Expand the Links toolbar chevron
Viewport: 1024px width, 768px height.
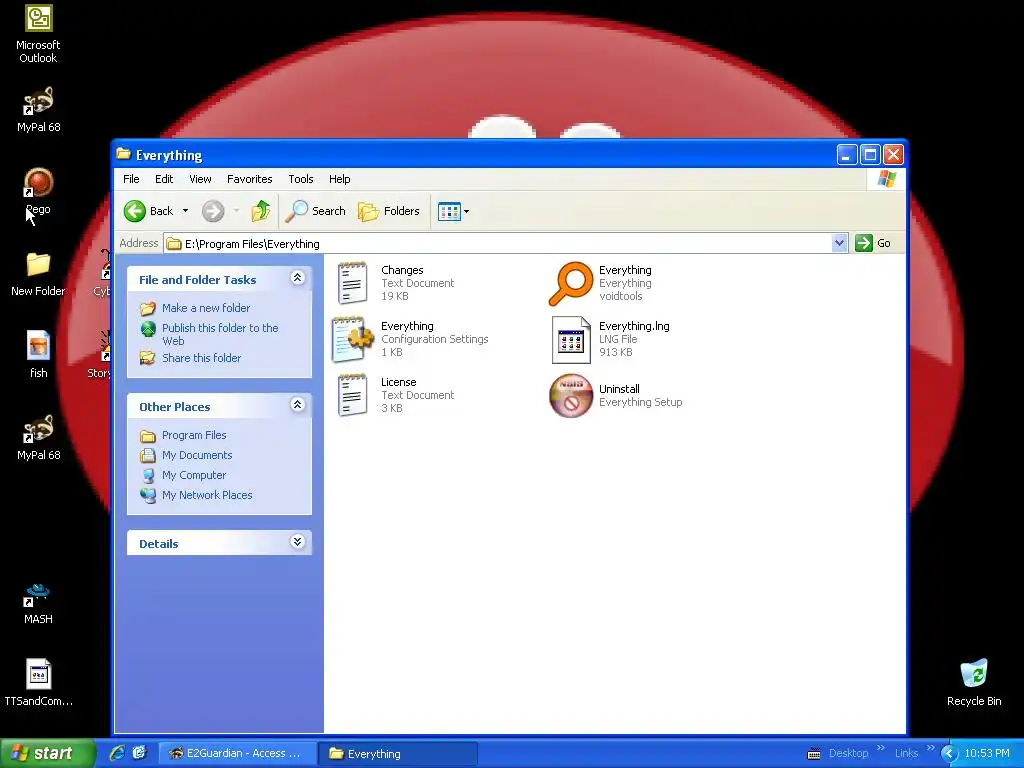point(931,748)
